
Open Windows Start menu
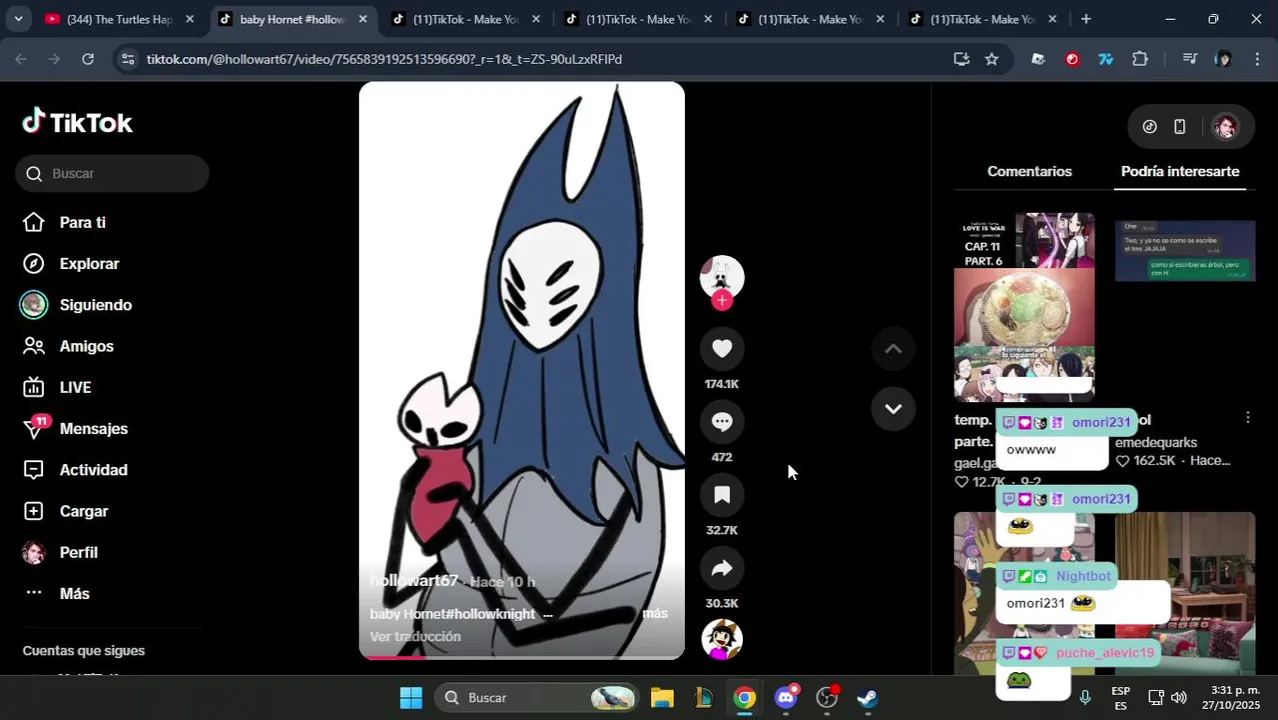(411, 698)
